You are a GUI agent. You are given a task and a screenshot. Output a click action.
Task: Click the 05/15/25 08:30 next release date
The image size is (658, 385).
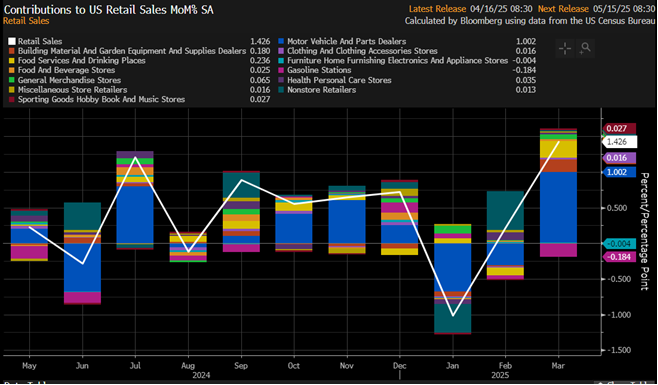(x=624, y=9)
